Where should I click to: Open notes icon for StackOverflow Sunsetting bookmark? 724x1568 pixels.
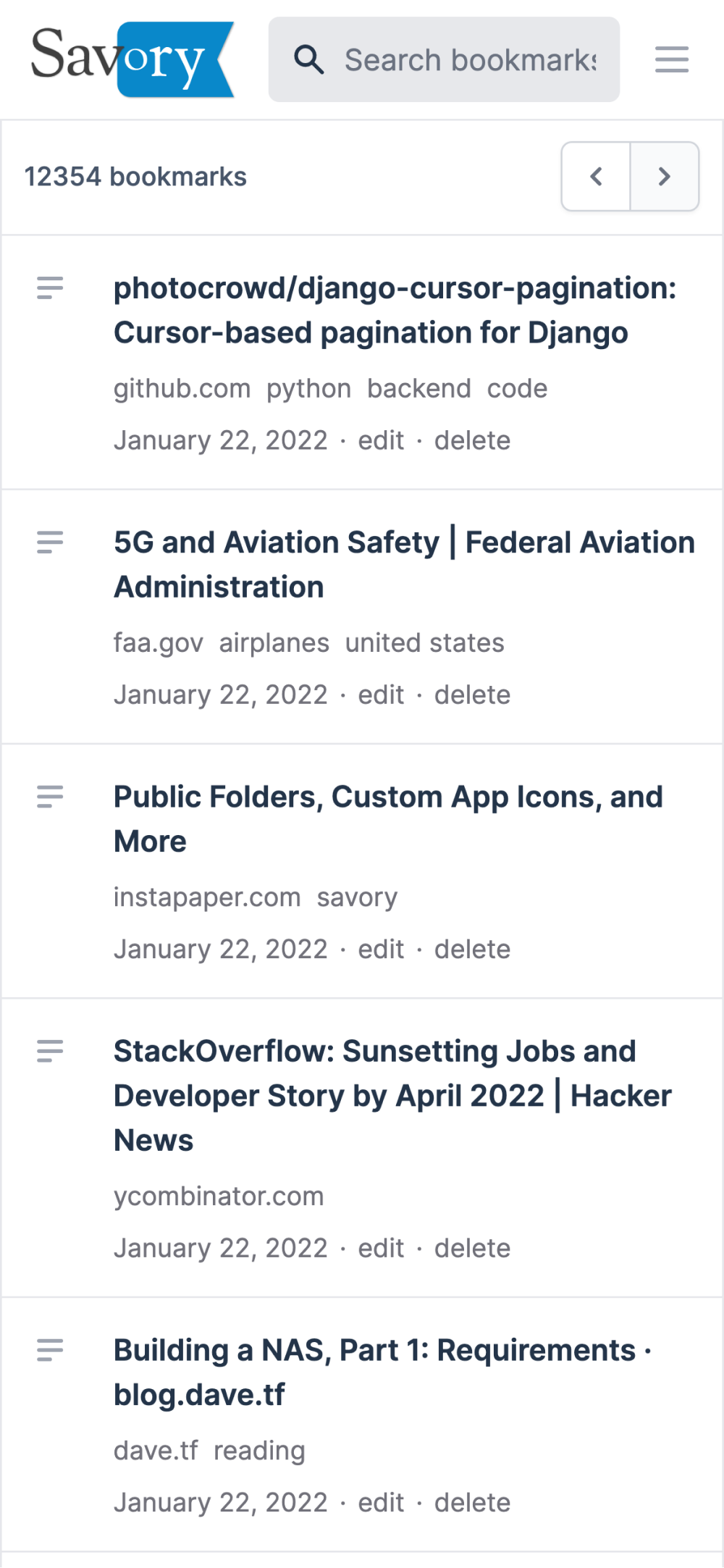(x=50, y=1051)
